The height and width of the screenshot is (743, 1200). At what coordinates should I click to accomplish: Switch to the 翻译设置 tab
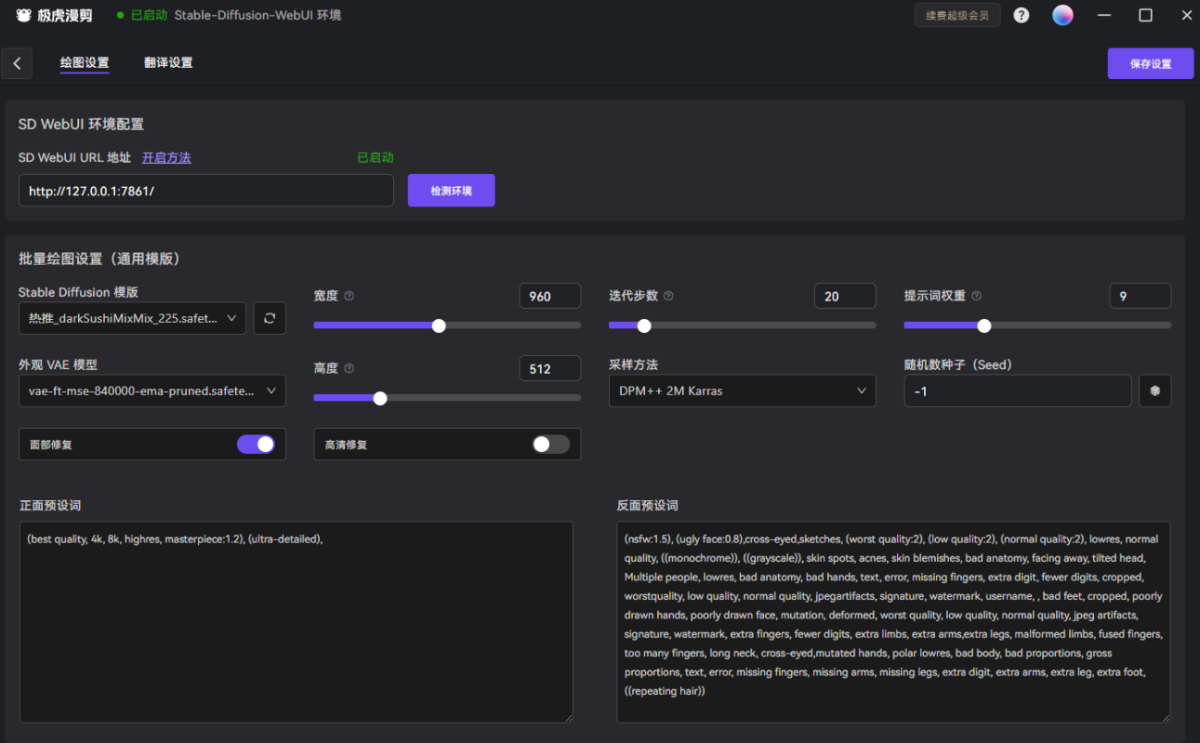pos(168,63)
